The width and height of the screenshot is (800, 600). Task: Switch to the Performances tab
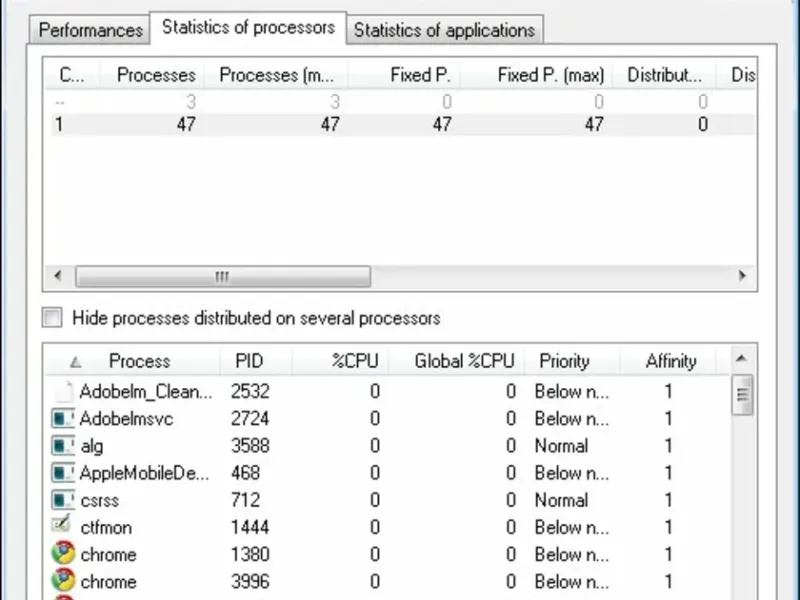90,30
